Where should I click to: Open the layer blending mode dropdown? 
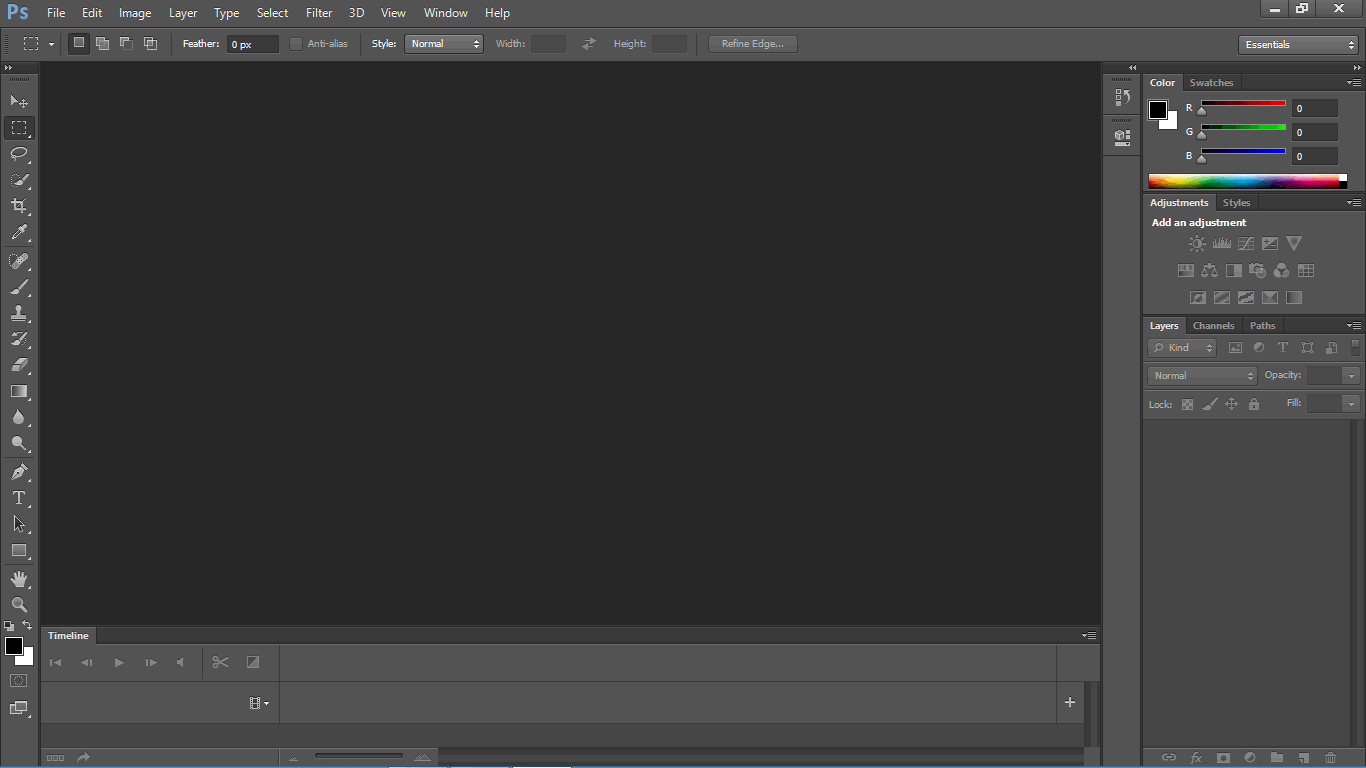tap(1201, 375)
